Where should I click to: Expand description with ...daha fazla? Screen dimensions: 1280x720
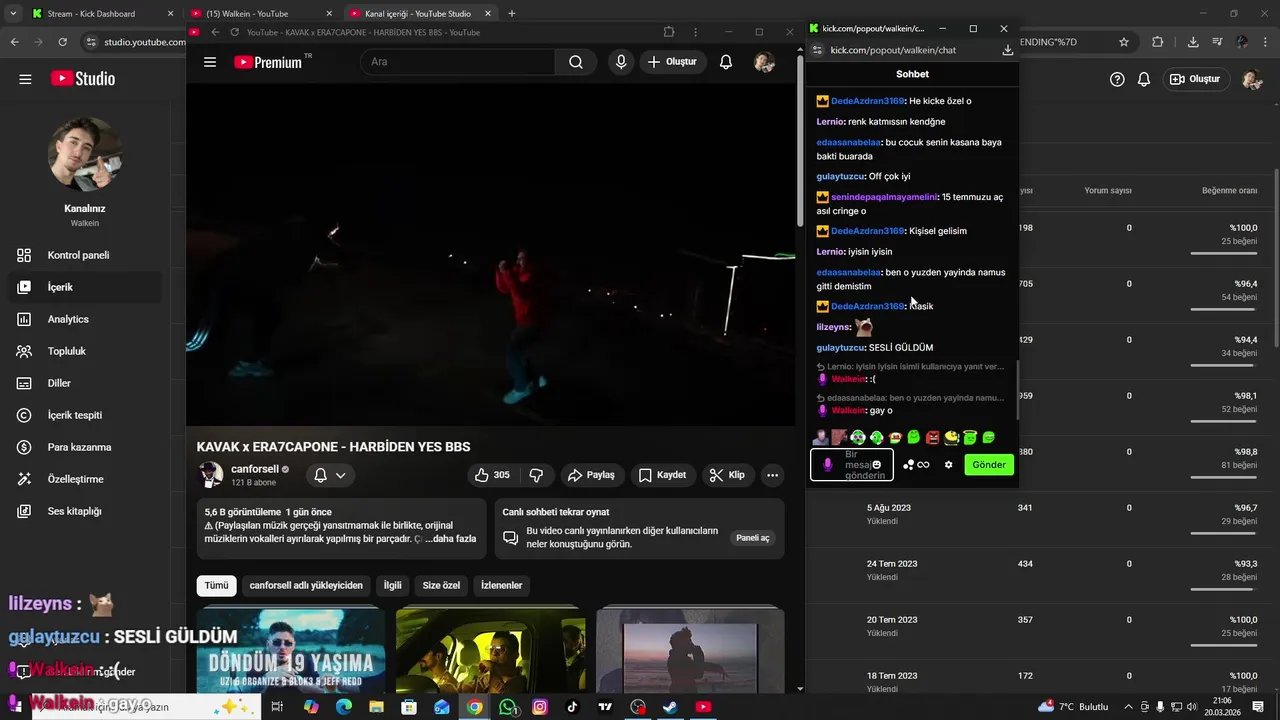[450, 539]
